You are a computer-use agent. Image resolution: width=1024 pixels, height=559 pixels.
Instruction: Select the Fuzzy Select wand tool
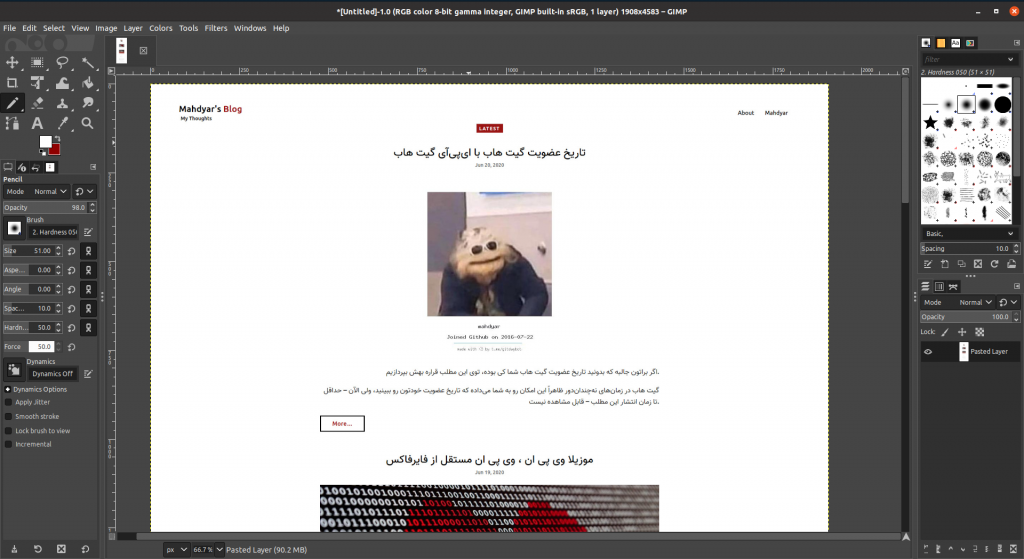[x=88, y=63]
